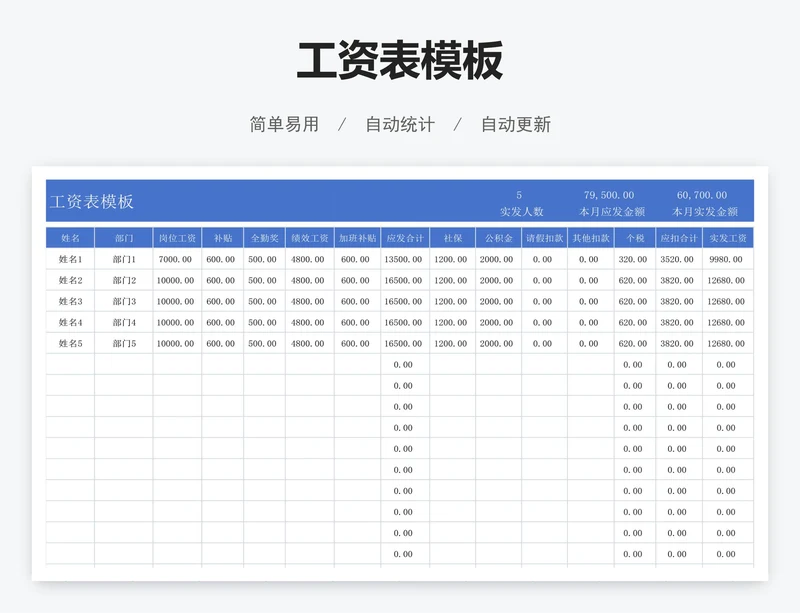Viewport: 800px width, 613px height.
Task: Click the 13500.00 应发合计 cell
Action: click(x=405, y=259)
